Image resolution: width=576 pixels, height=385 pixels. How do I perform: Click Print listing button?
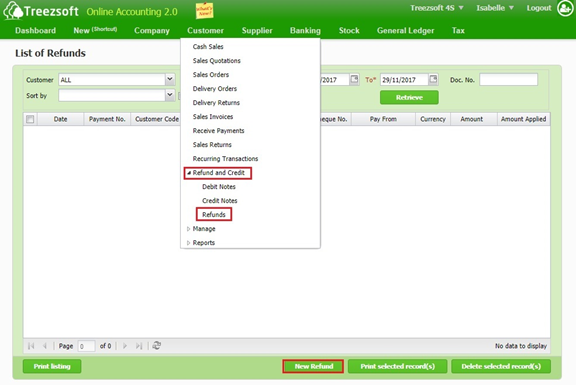(x=52, y=366)
